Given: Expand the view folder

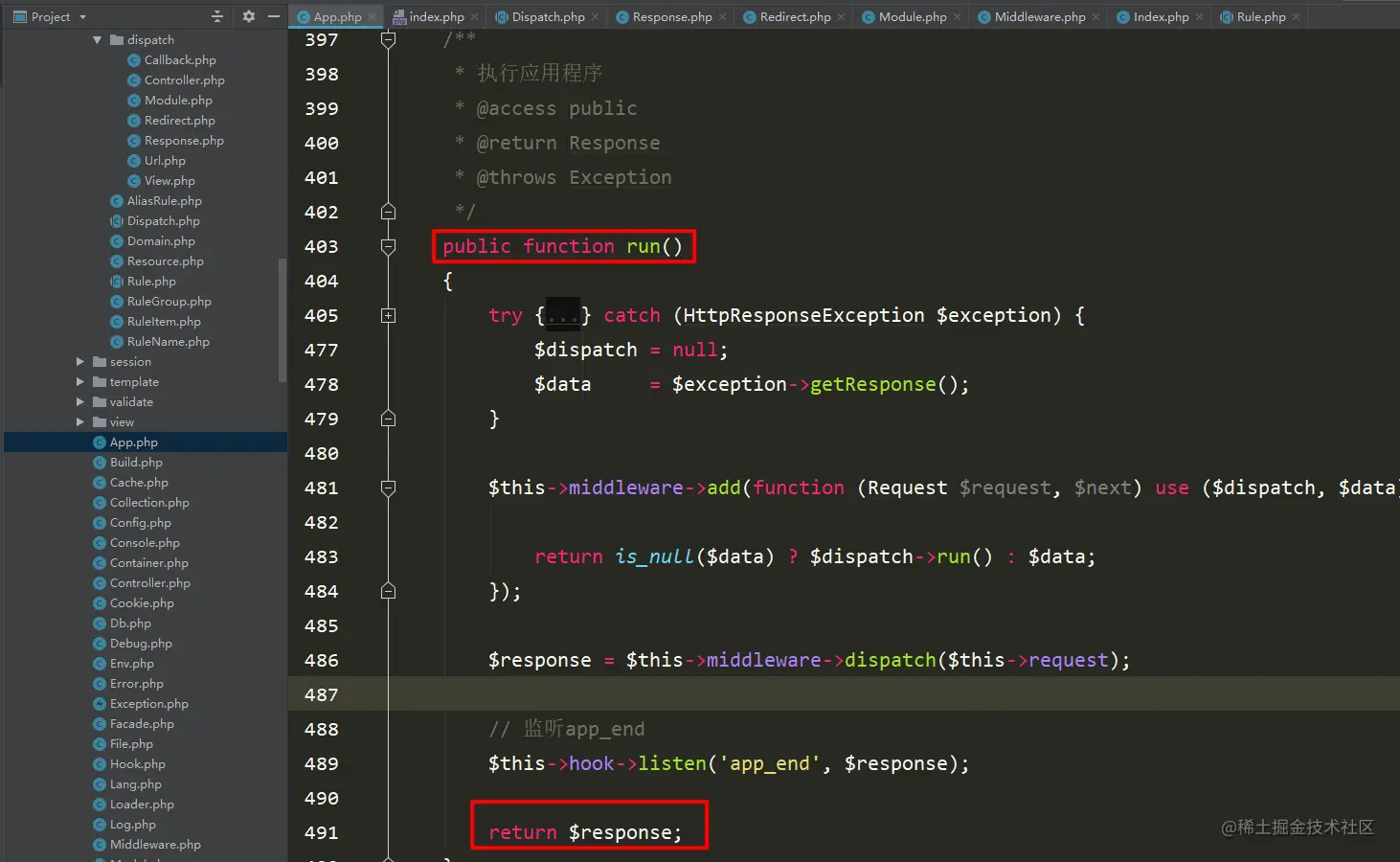Looking at the screenshot, I should (80, 422).
